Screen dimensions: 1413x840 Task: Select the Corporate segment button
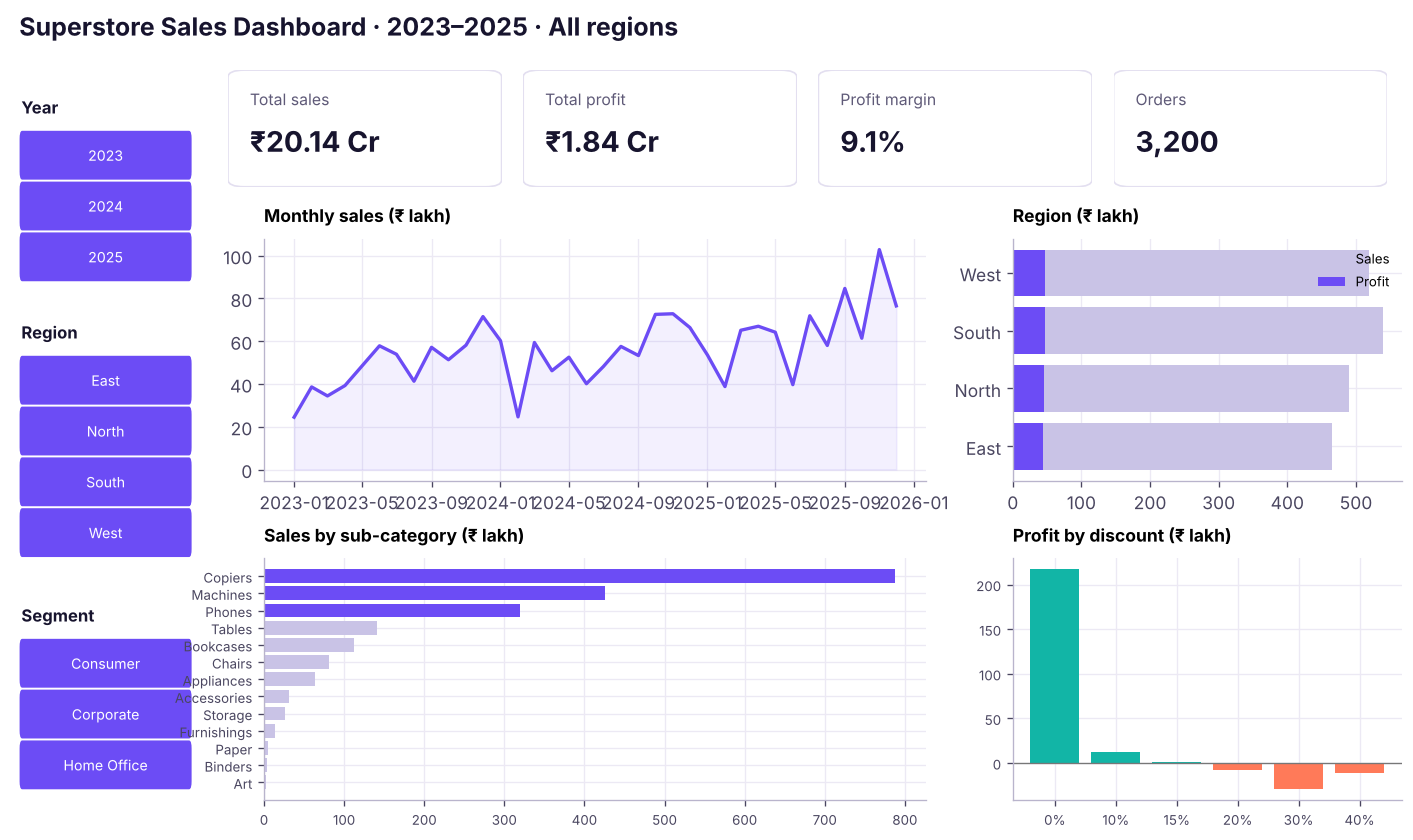(x=105, y=714)
